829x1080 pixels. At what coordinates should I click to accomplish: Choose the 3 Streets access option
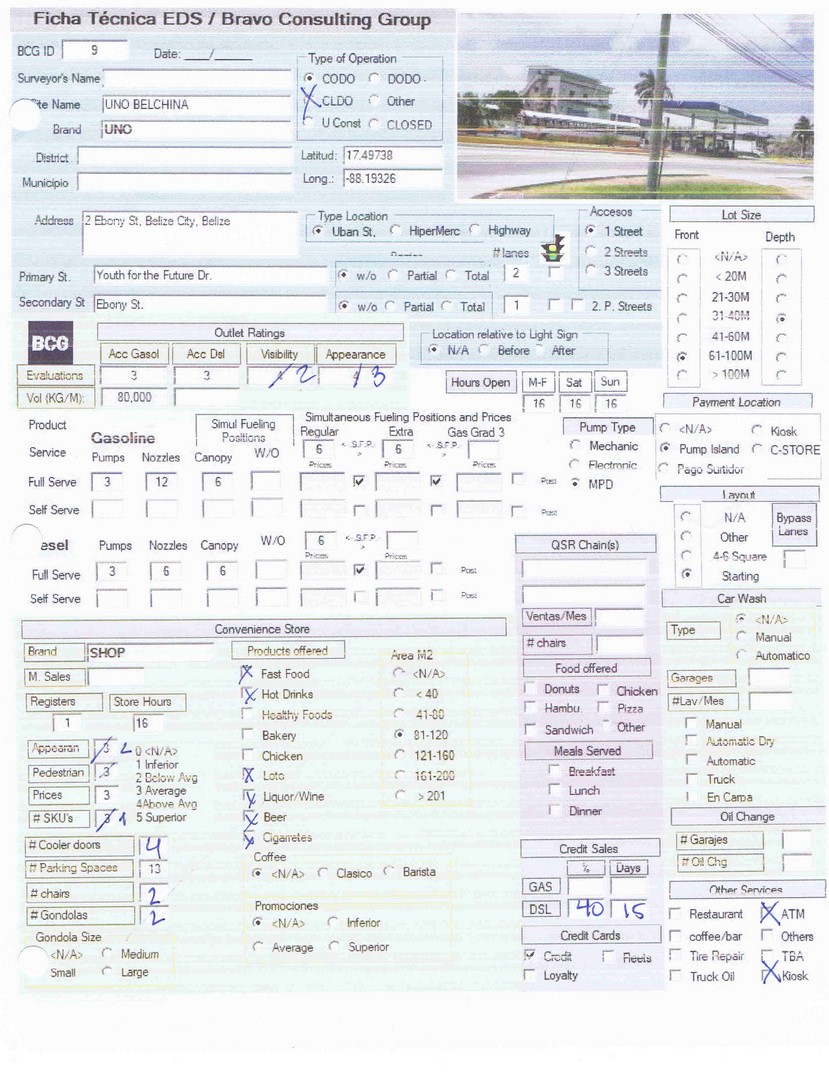point(590,271)
